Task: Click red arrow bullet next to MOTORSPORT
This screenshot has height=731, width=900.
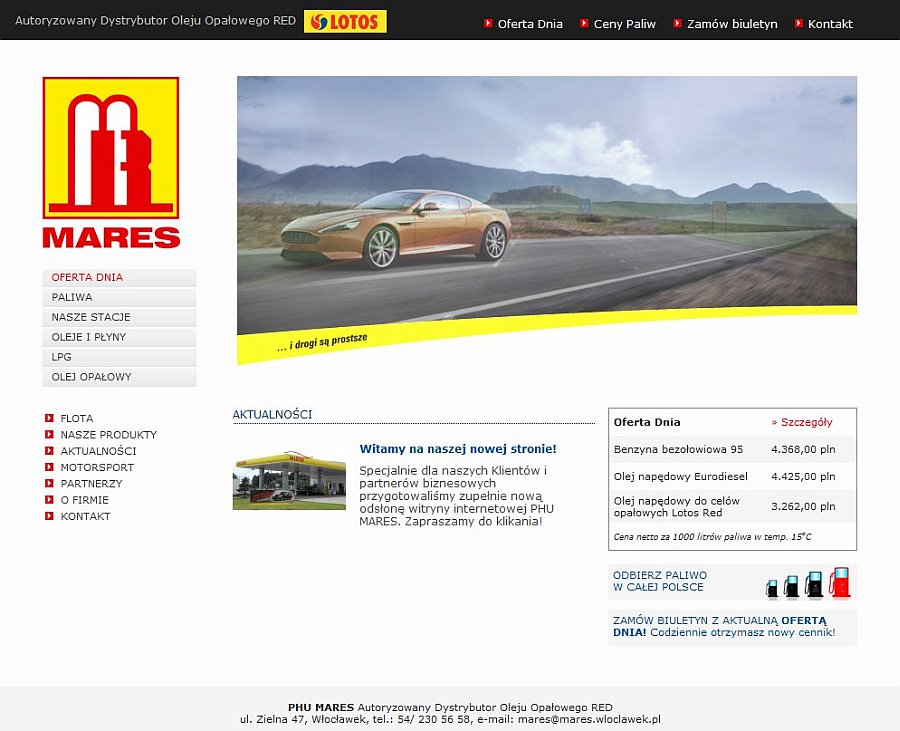Action: [x=49, y=467]
